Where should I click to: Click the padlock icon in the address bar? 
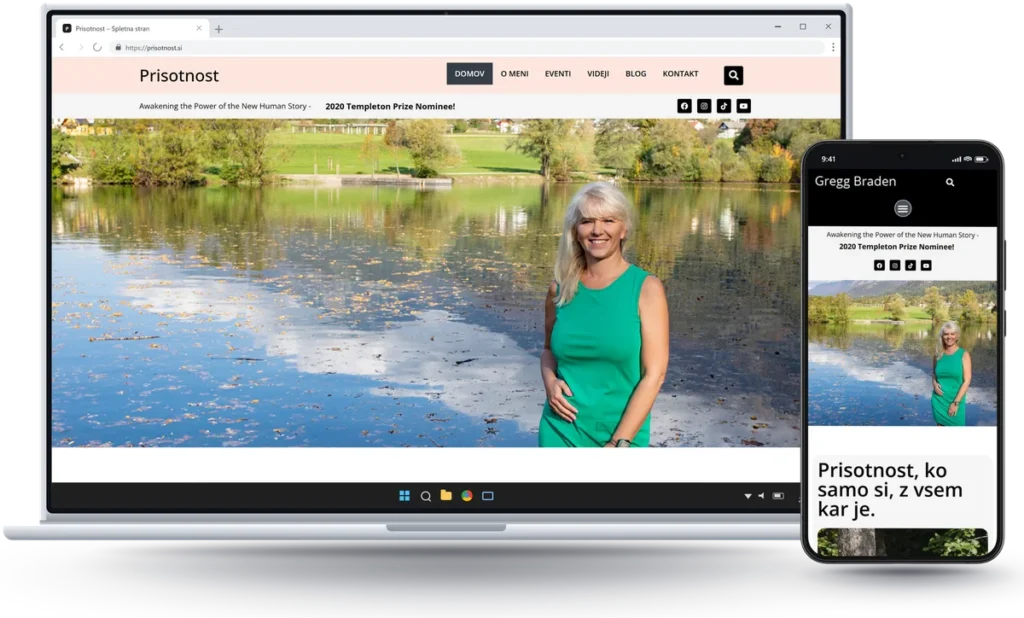coord(118,47)
